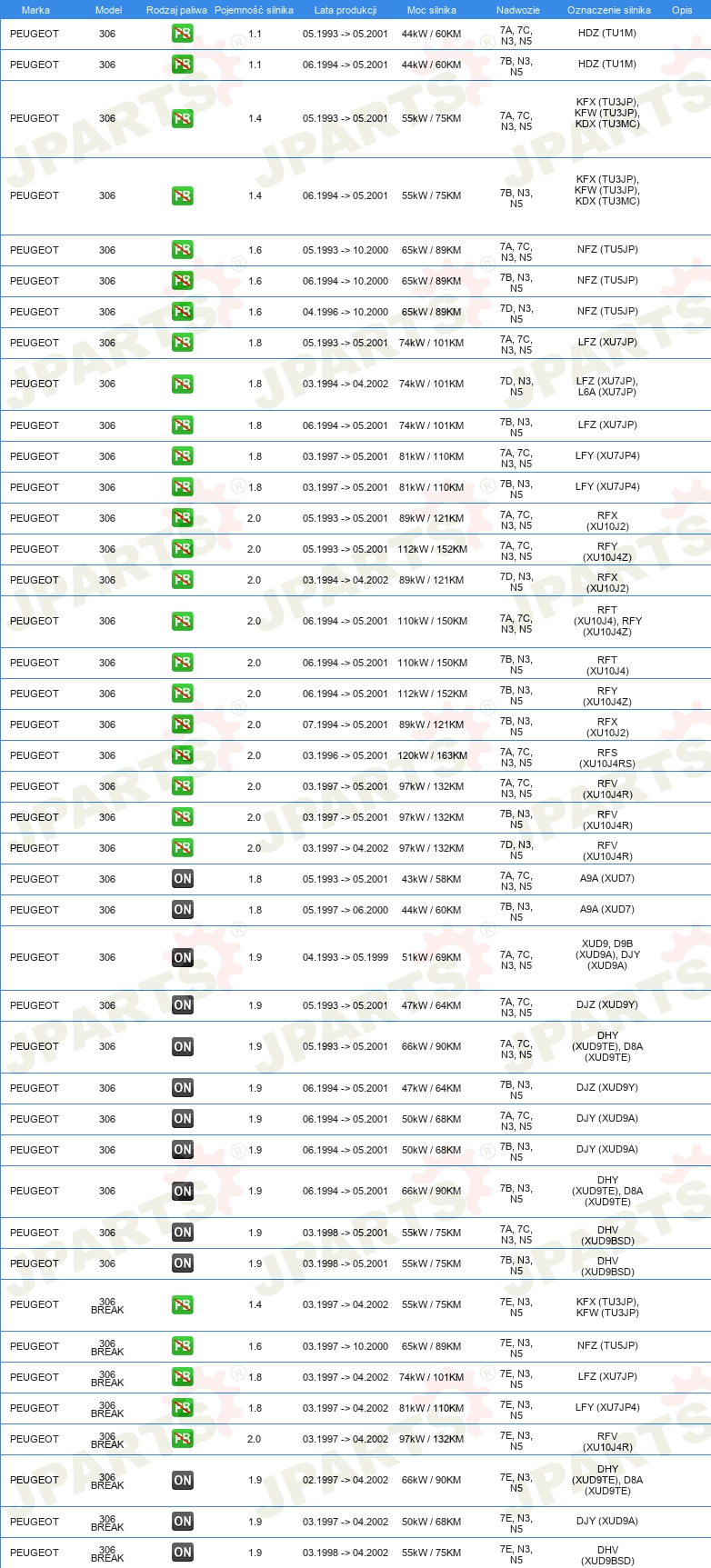Click the PB icon in the 2.0 RFS (XU10J4RS) row
The image size is (711, 1568).
pos(183,755)
